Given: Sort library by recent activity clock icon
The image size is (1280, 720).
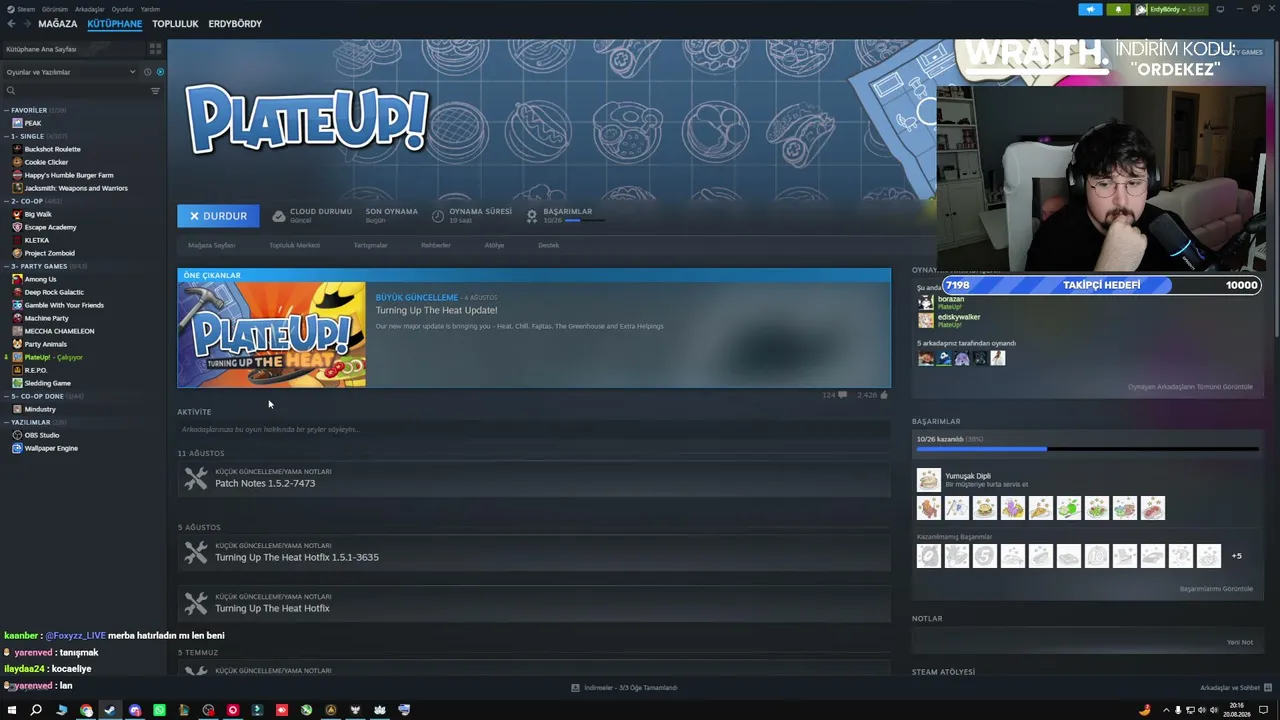Looking at the screenshot, I should click(x=147, y=72).
